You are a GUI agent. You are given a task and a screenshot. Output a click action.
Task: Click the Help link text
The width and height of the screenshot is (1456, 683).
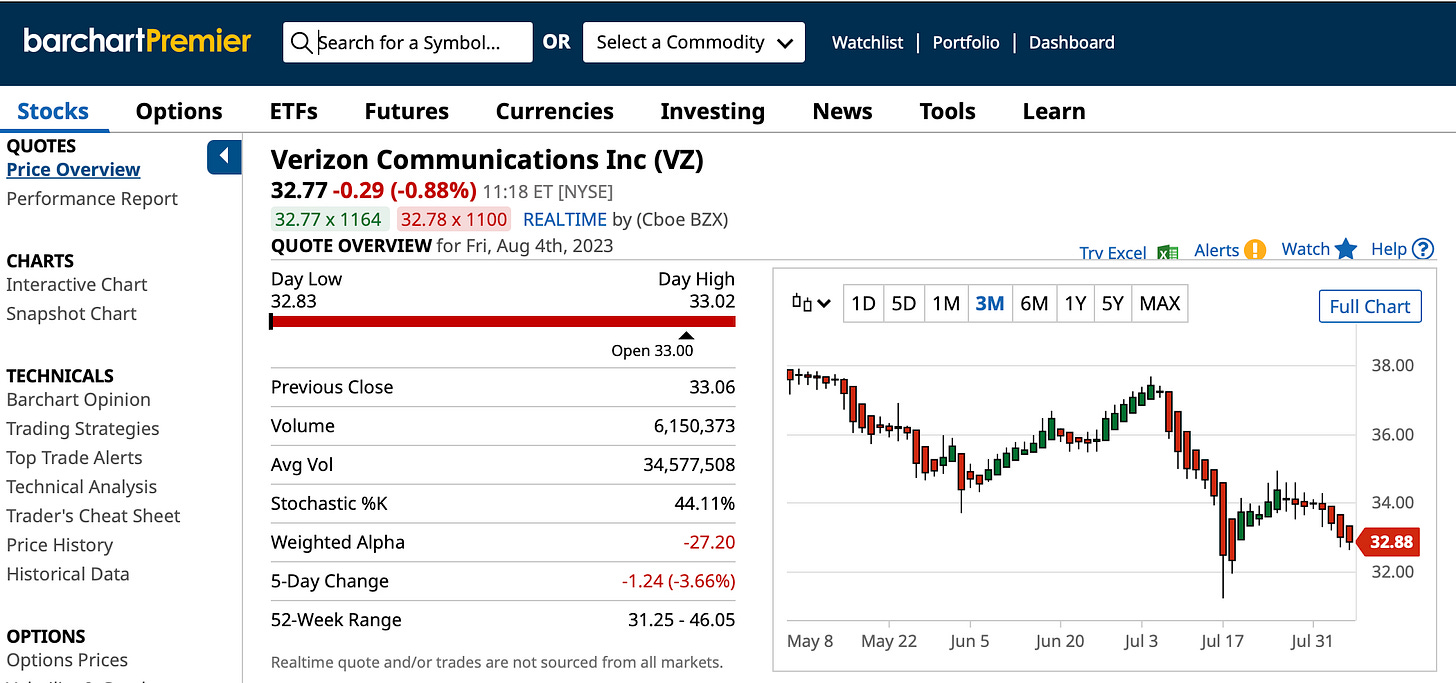point(1388,249)
